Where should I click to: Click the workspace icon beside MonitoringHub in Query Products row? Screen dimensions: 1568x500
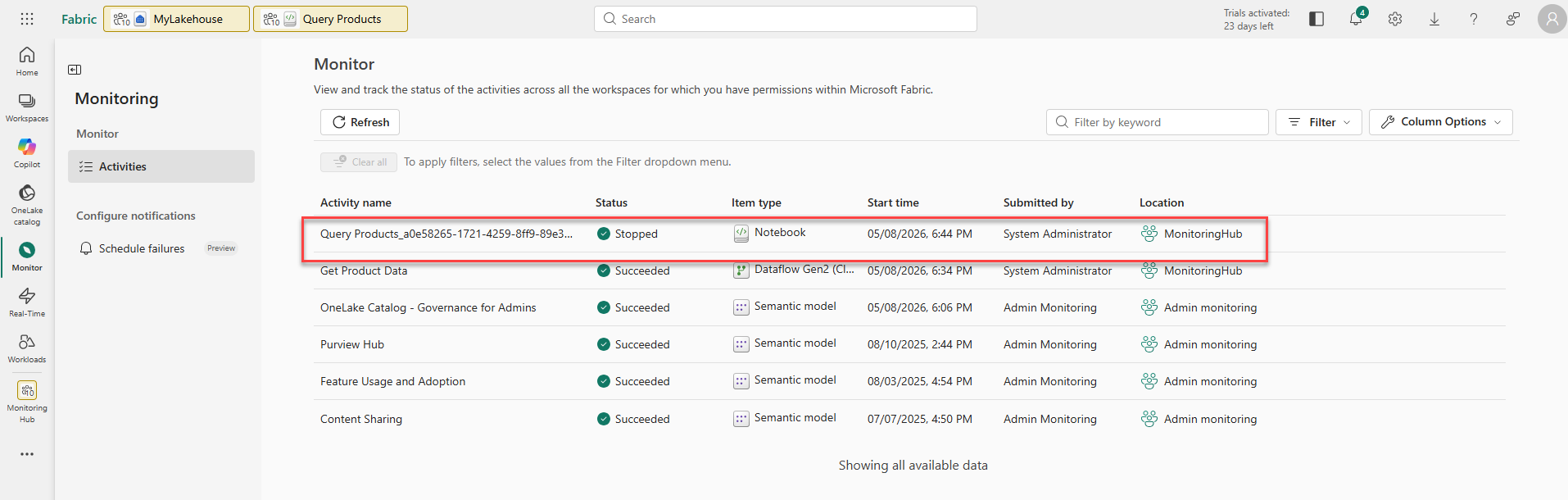coord(1149,234)
